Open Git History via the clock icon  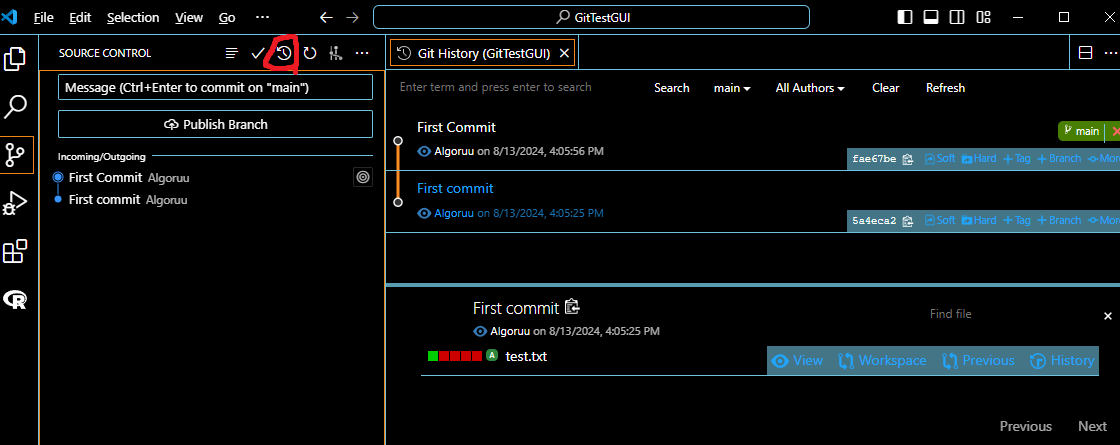click(x=284, y=53)
